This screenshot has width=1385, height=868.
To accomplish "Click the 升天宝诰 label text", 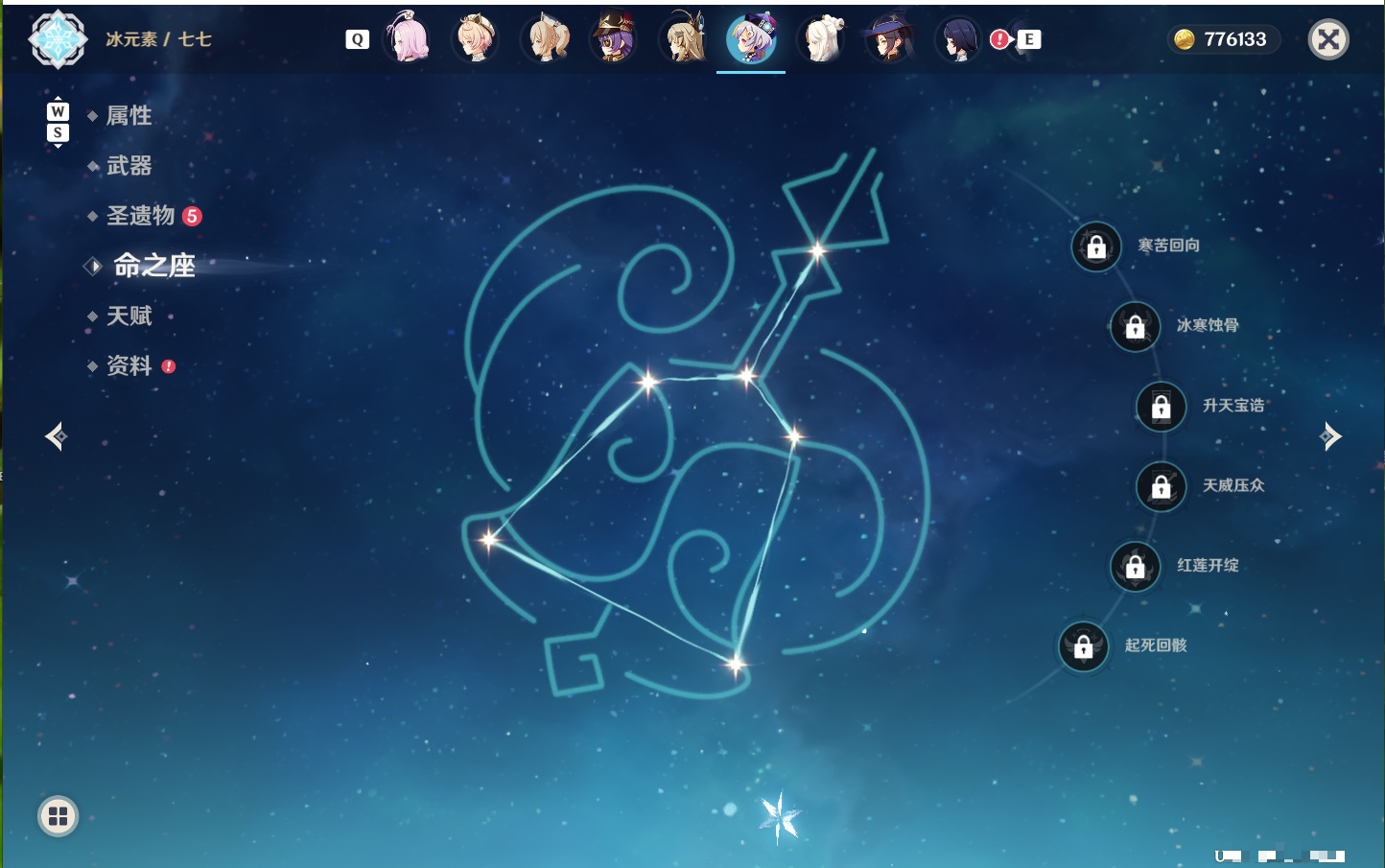I will (x=1233, y=406).
